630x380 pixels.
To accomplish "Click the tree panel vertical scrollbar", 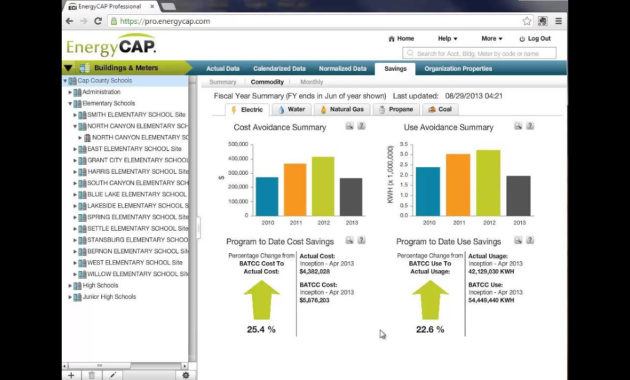I will [193, 219].
